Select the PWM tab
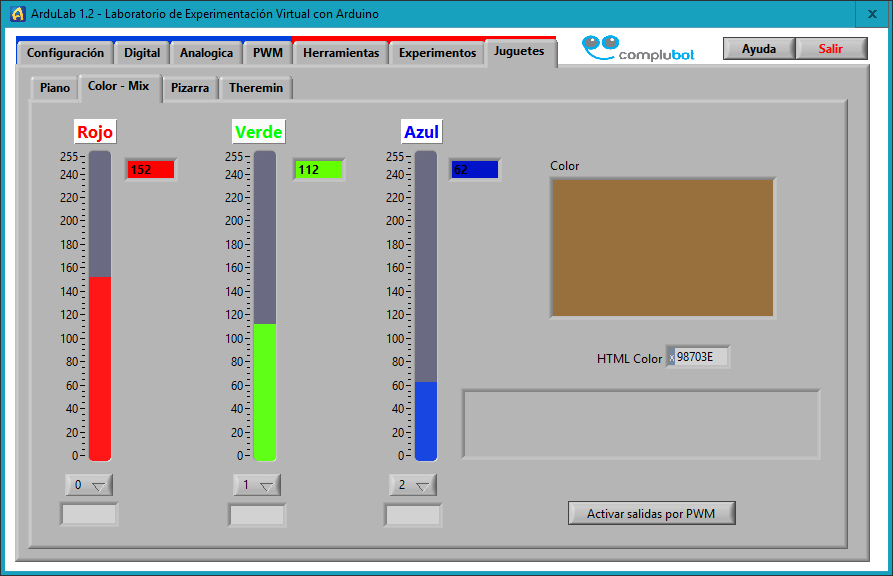Screen dimensions: 893x576 pos(267,53)
